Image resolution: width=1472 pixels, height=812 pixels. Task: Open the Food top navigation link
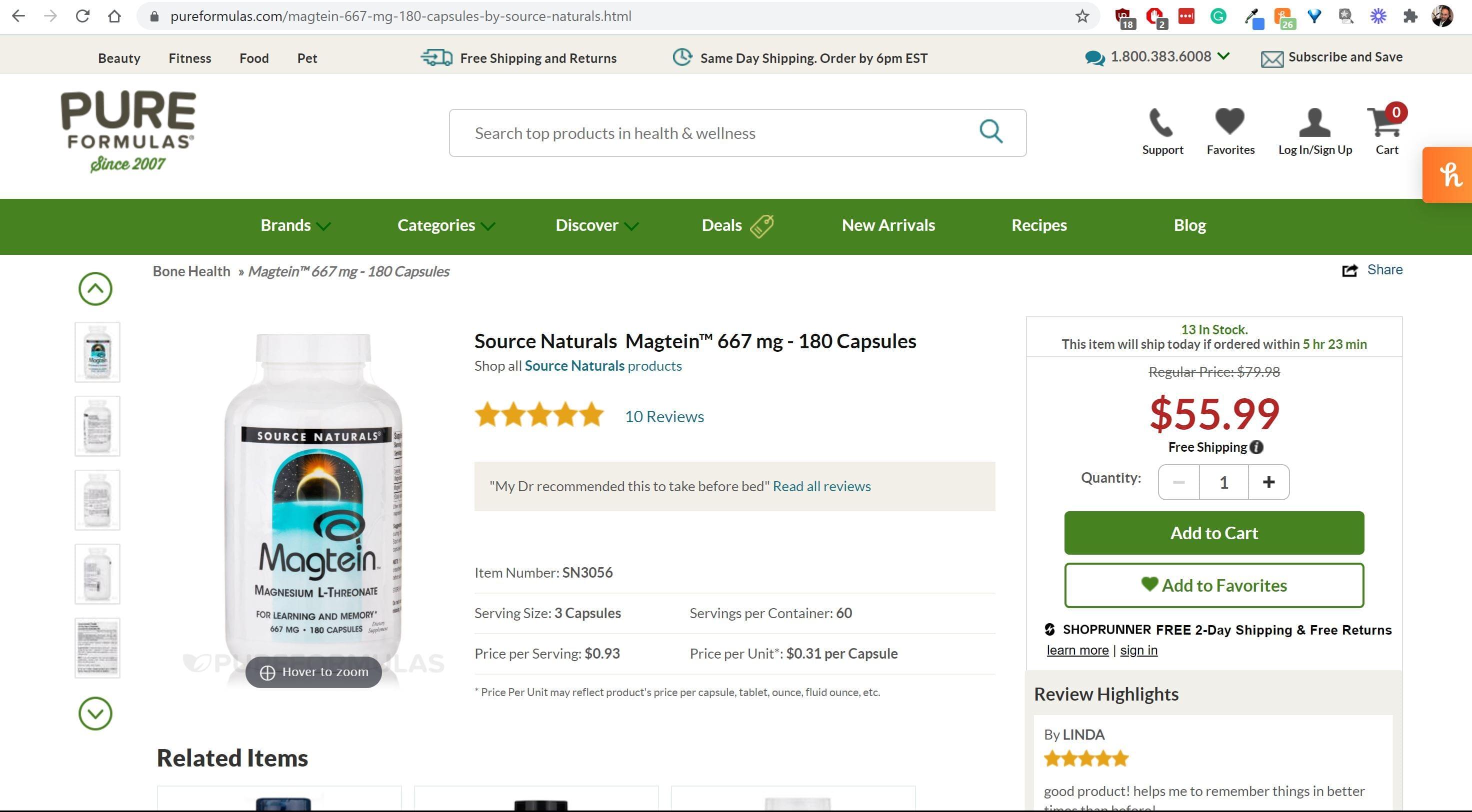(x=253, y=58)
